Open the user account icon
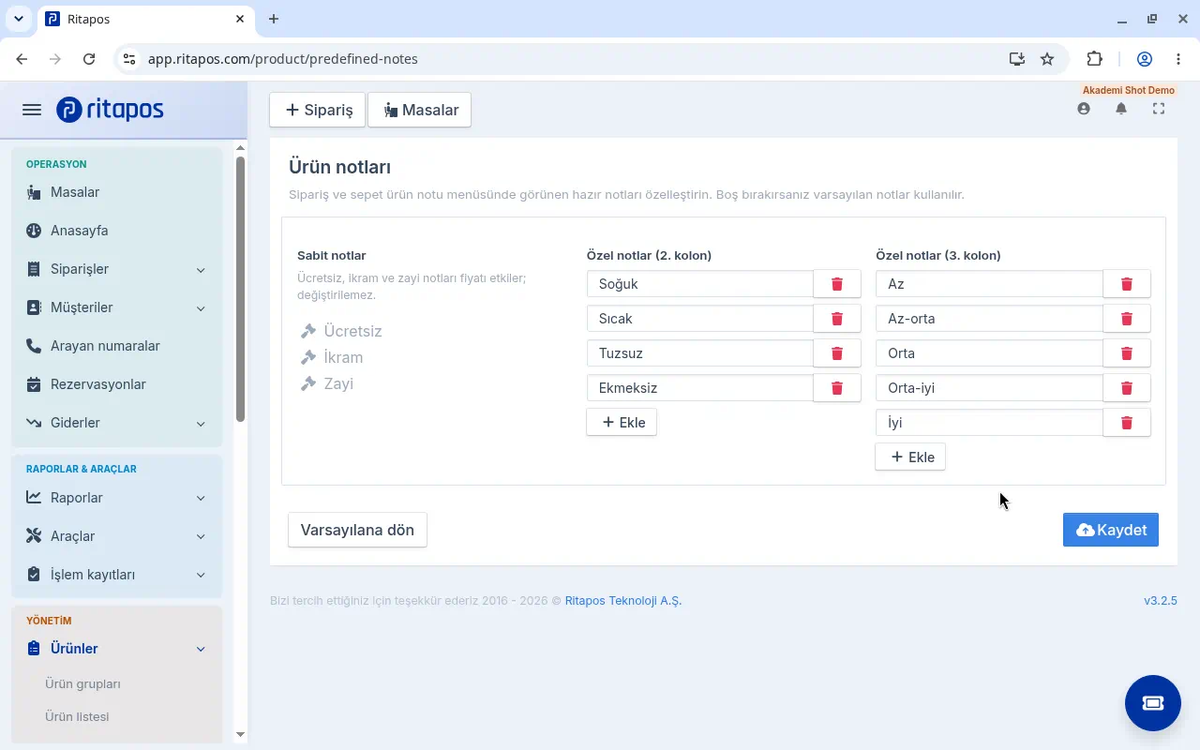The height and width of the screenshot is (750, 1200). pos(1084,109)
